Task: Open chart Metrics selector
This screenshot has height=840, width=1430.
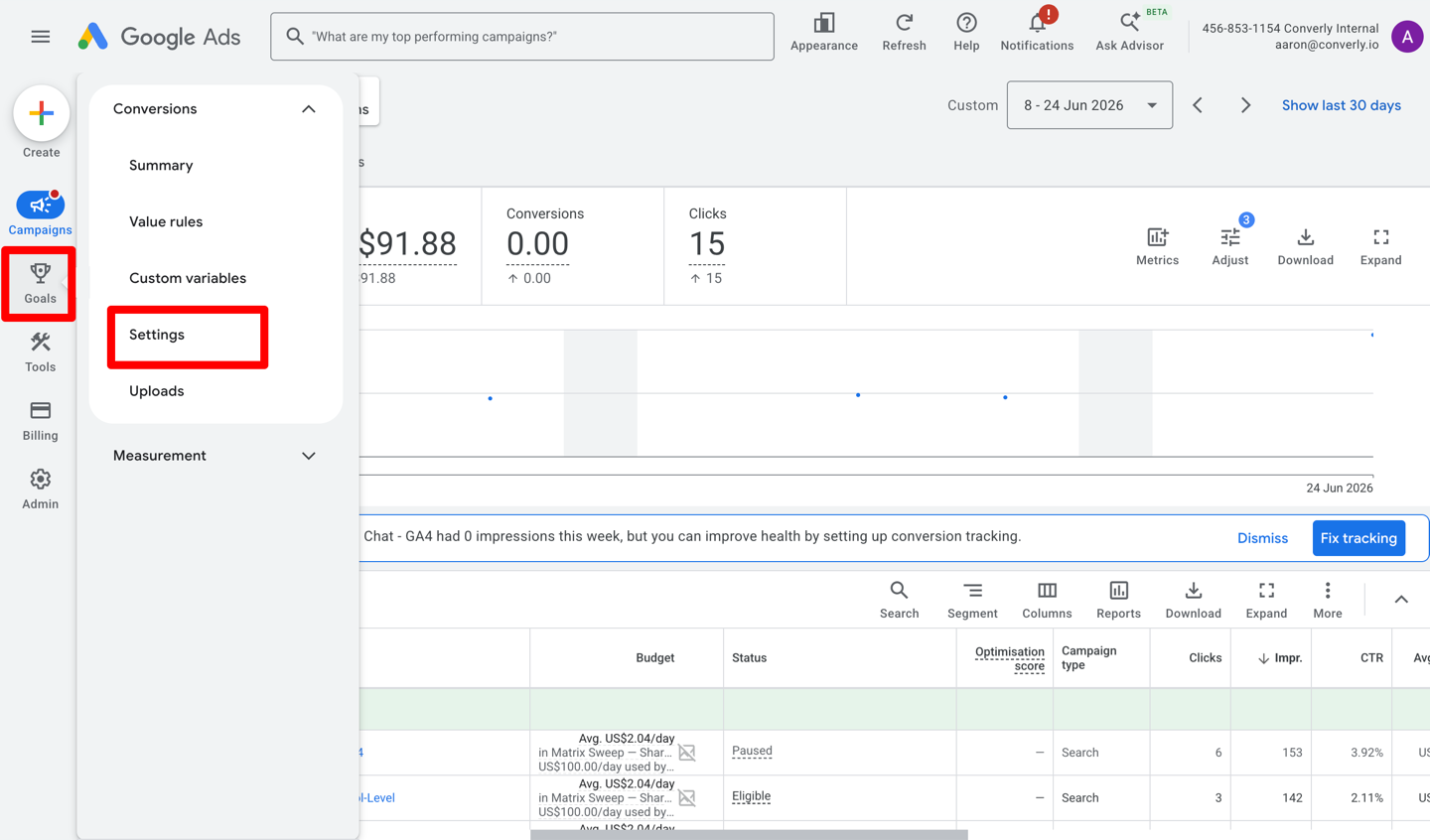Action: 1157,246
